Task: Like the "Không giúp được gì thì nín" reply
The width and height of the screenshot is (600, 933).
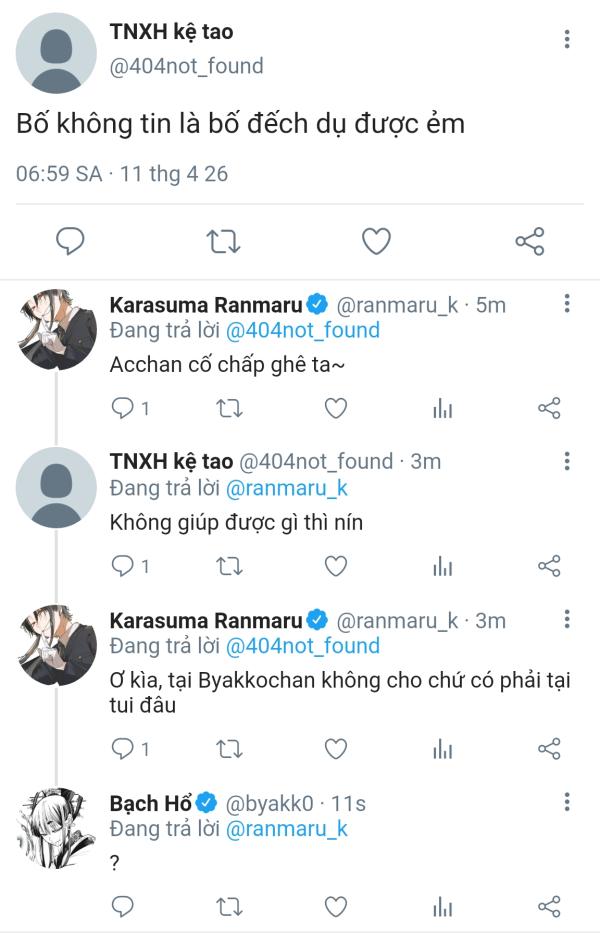Action: (336, 566)
